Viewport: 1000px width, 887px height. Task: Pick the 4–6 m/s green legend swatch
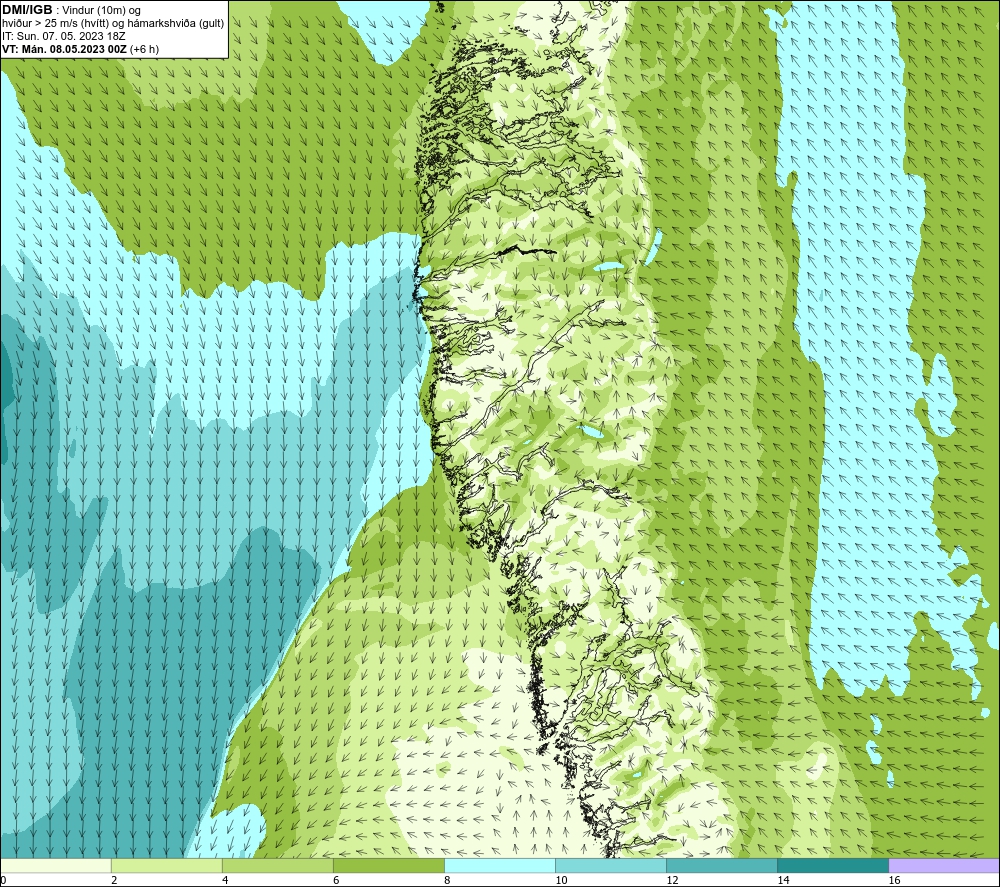(x=277, y=865)
